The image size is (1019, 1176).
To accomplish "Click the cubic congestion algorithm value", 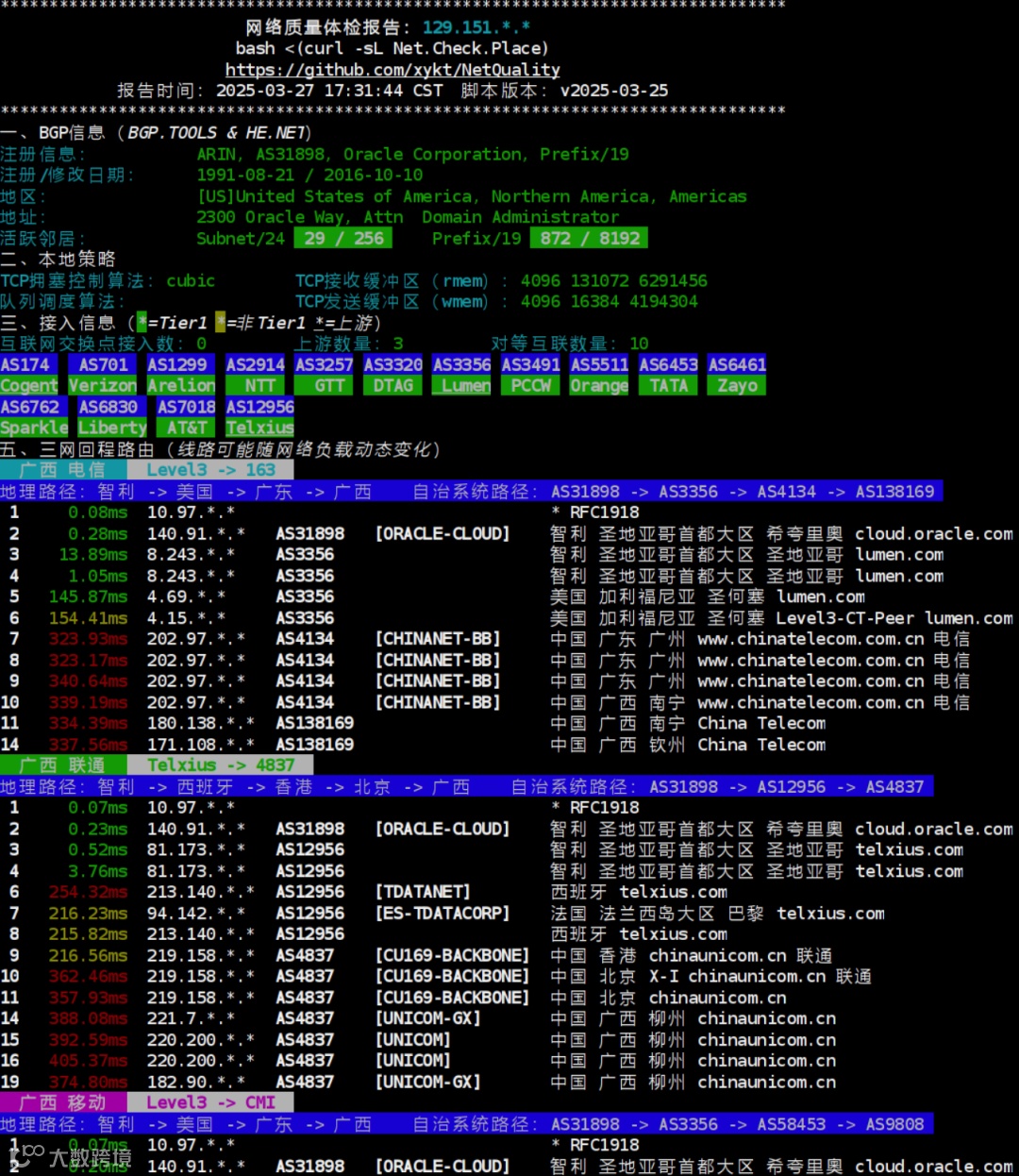I will [191, 280].
